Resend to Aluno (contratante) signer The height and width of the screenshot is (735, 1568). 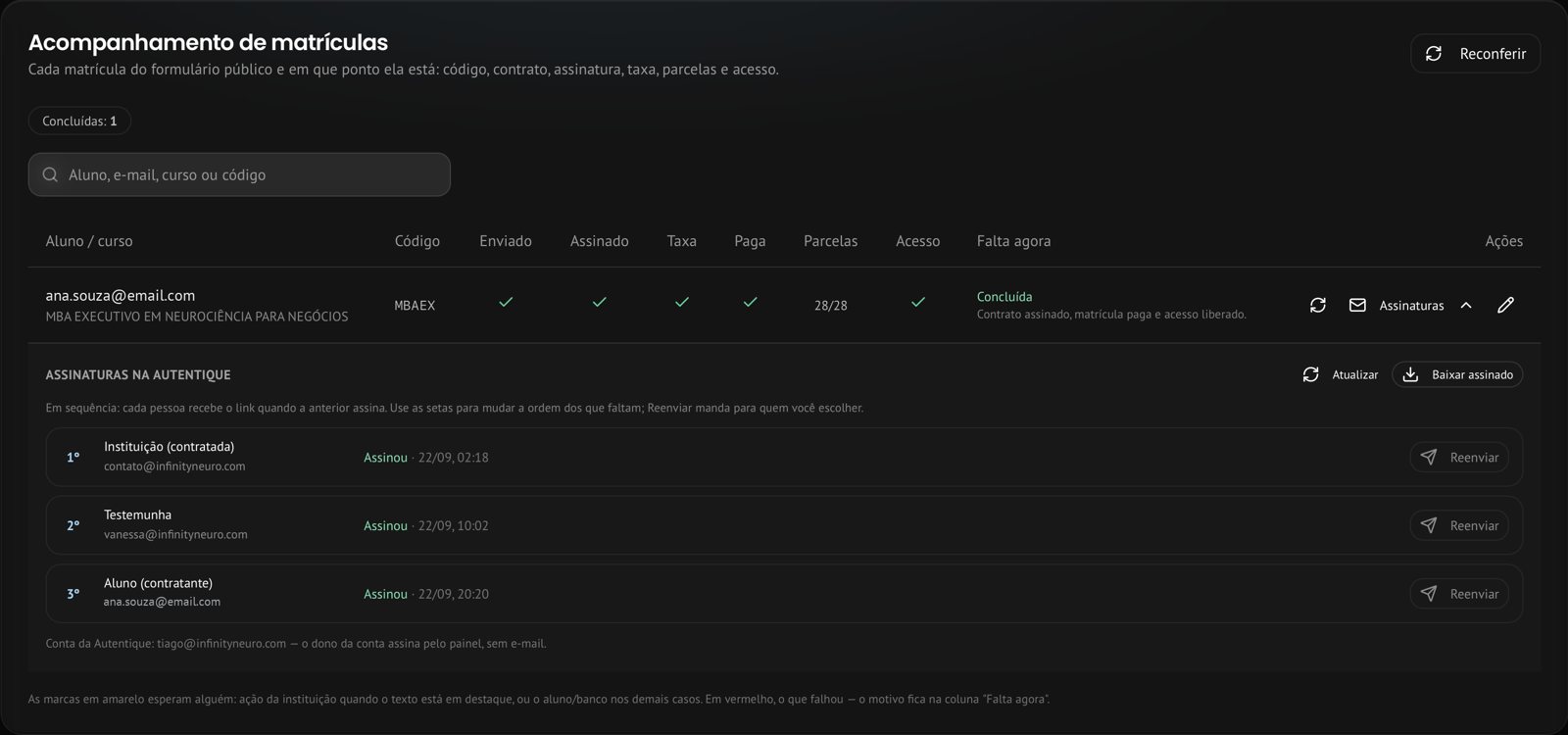[1459, 594]
